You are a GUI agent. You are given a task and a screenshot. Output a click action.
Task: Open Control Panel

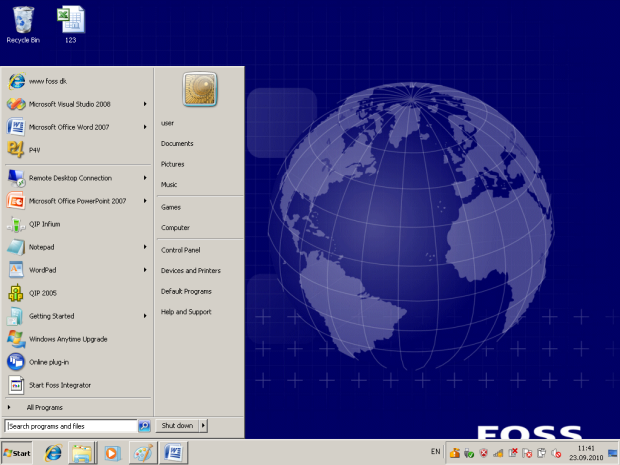180,250
